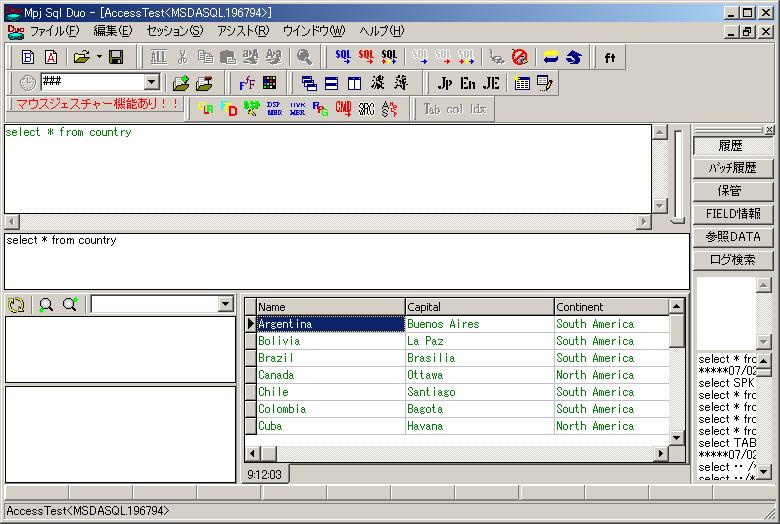Click the 参照DATA button
Viewport: 780px width, 524px height.
[x=733, y=237]
